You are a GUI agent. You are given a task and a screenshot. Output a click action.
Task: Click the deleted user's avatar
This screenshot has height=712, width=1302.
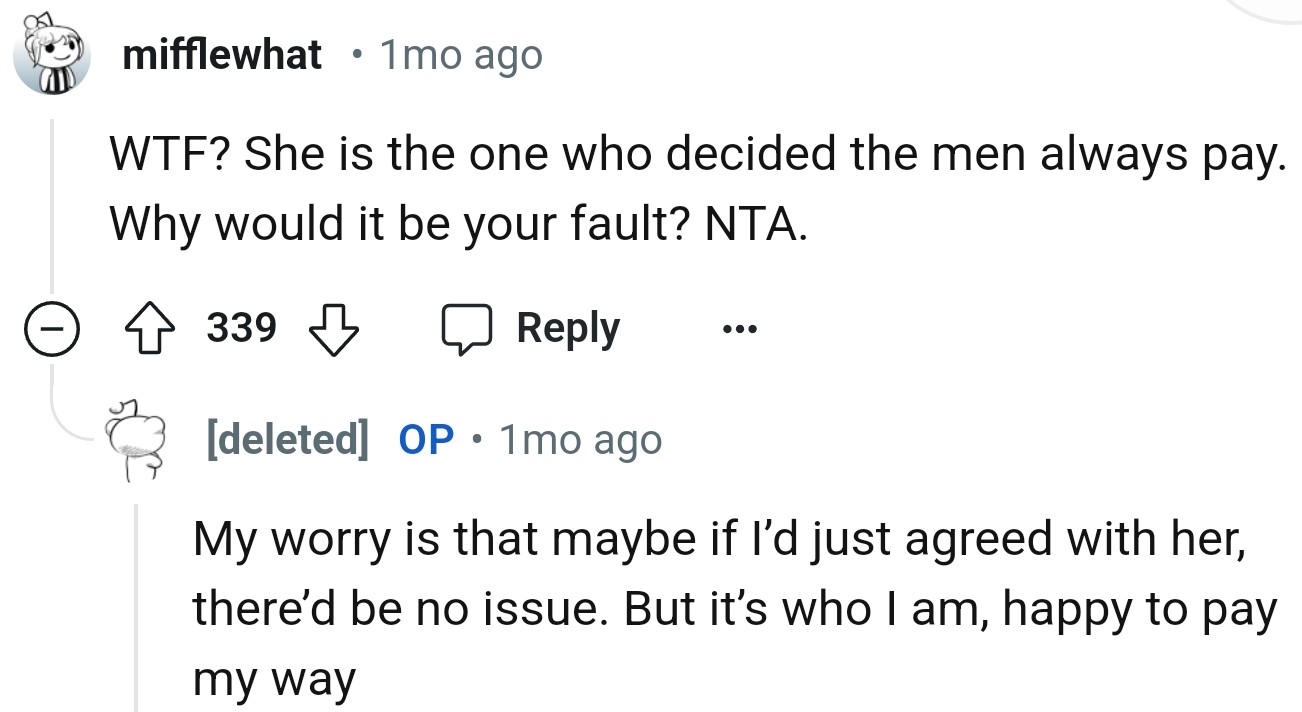coord(139,440)
